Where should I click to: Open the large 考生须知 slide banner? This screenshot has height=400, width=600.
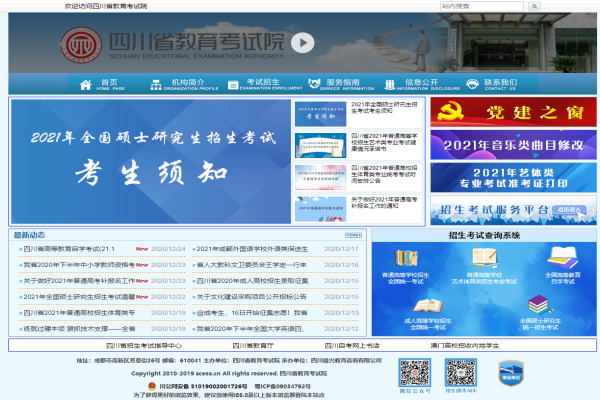coord(151,161)
